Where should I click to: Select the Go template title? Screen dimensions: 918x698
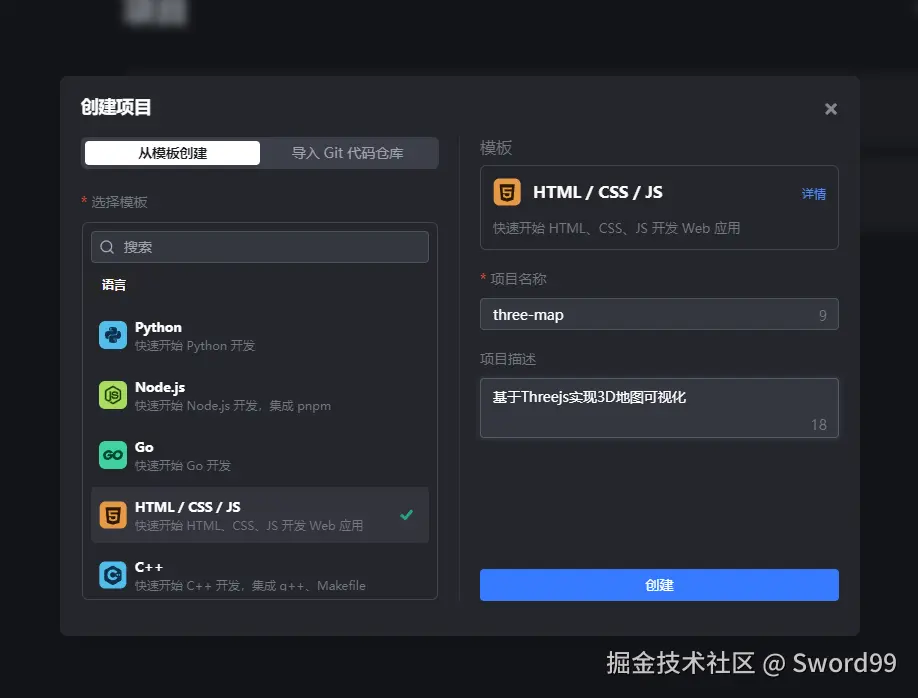click(x=144, y=447)
